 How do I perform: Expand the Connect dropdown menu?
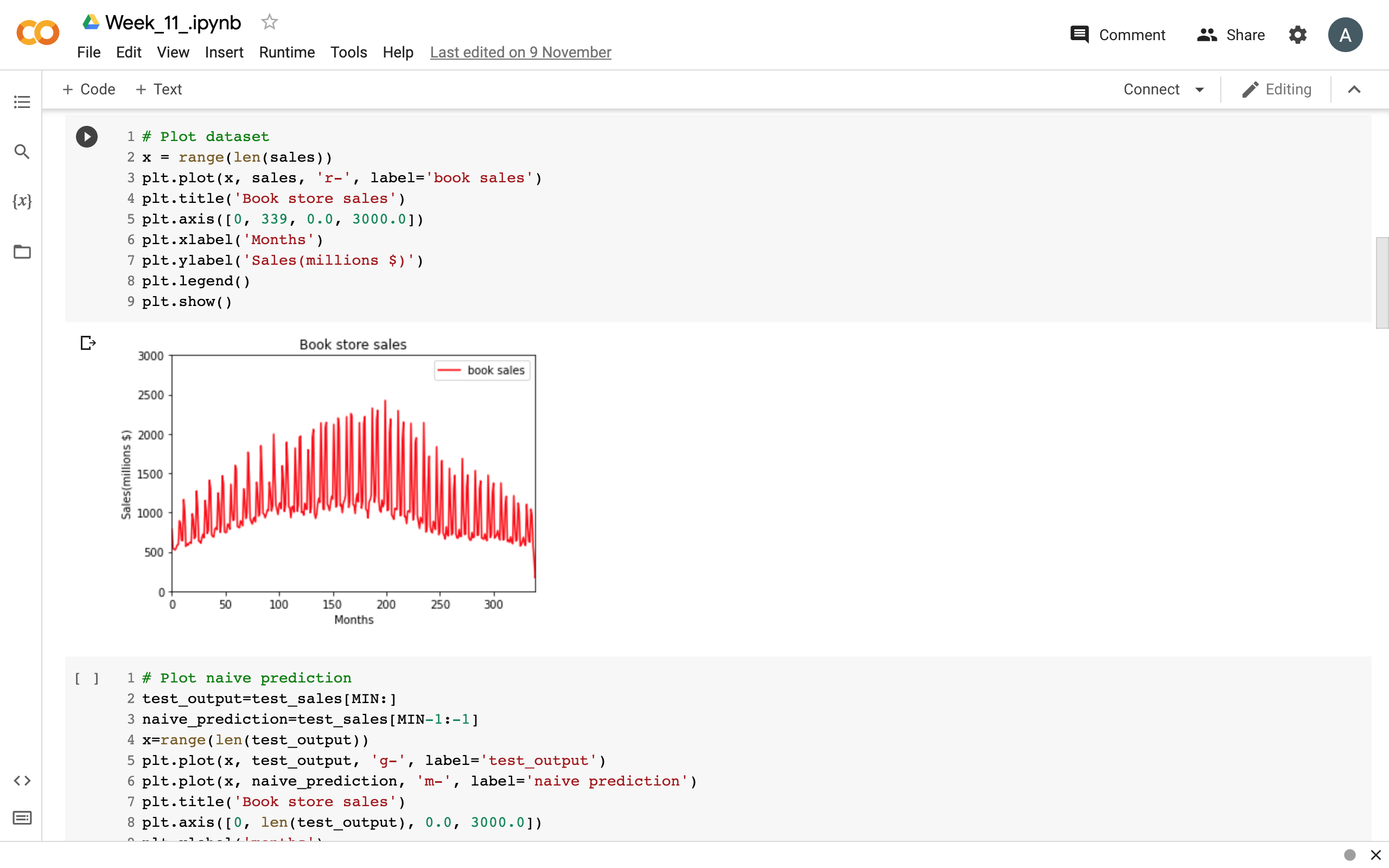point(1163,89)
